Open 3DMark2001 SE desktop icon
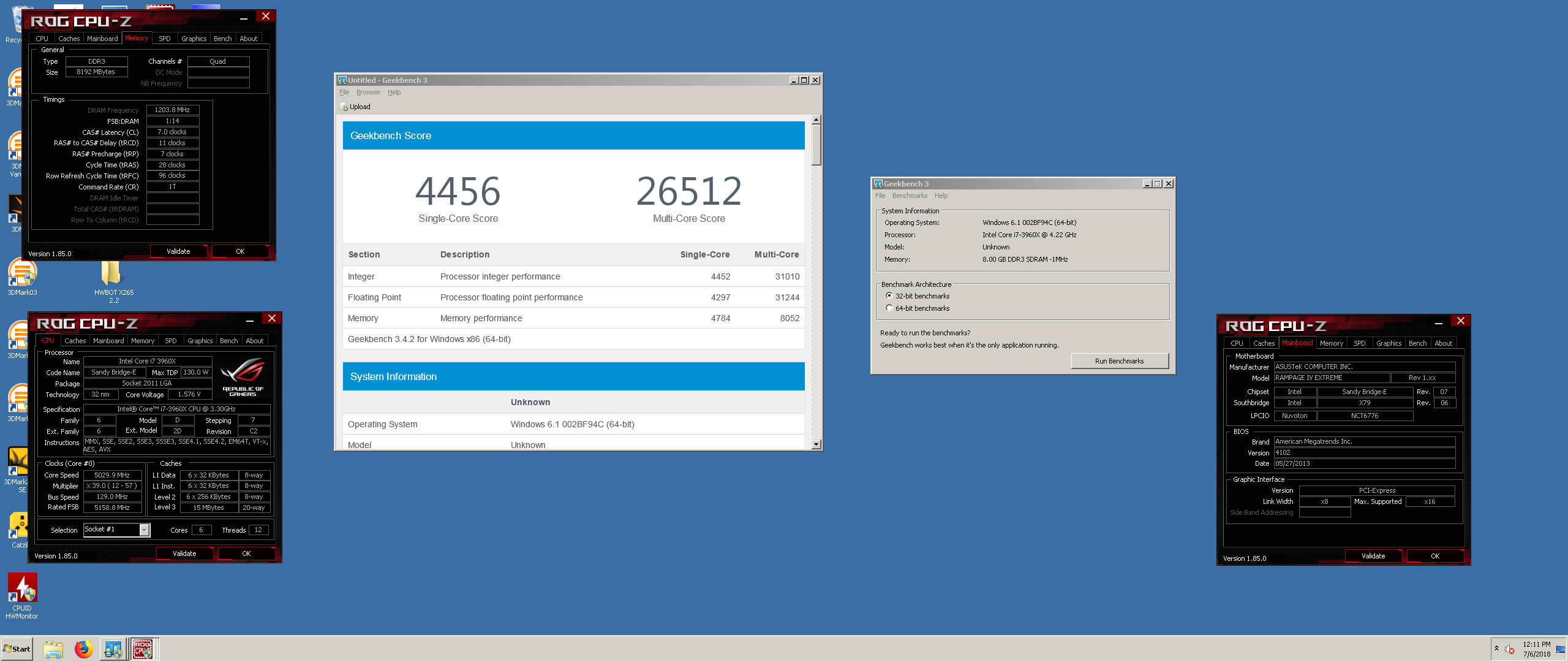The height and width of the screenshot is (662, 1568). click(x=17, y=470)
